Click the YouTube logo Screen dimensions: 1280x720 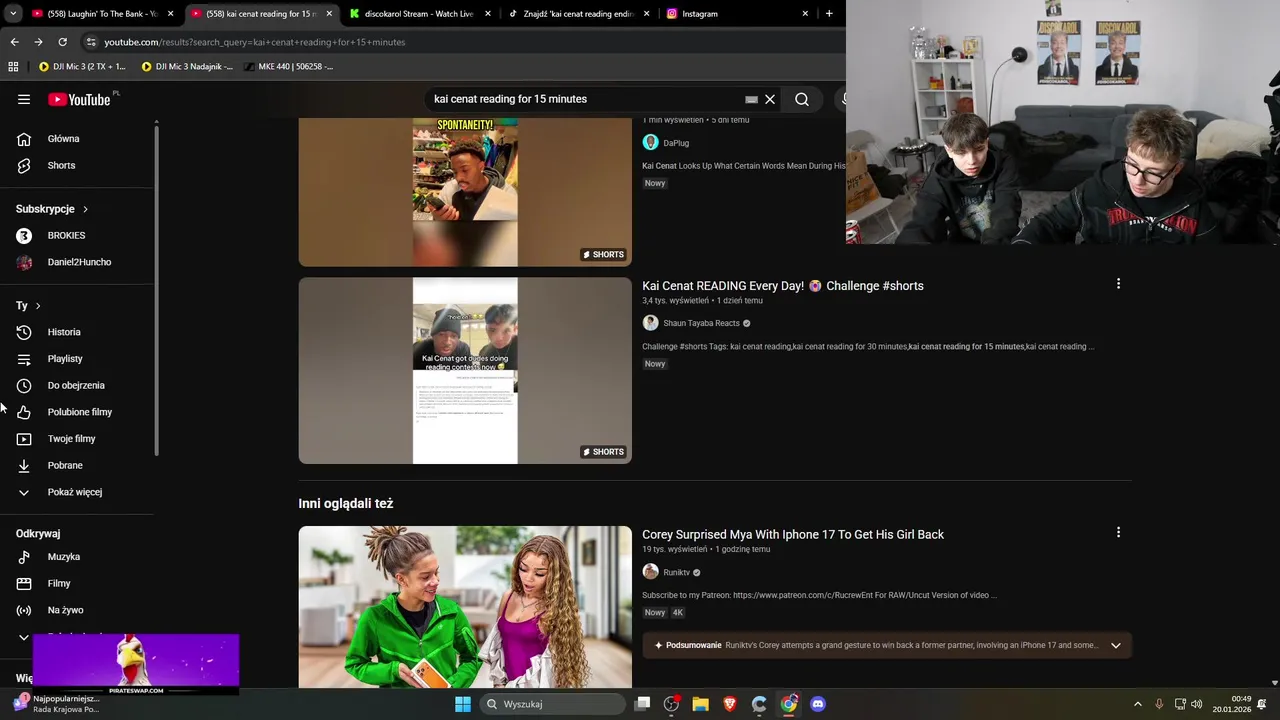pos(80,99)
